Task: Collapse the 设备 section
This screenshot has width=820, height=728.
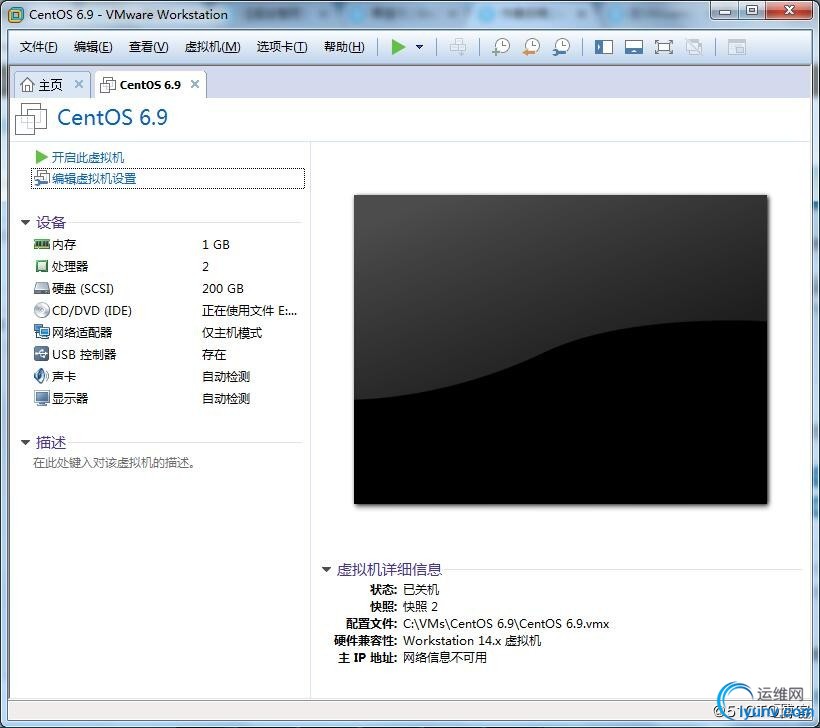Action: coord(25,222)
